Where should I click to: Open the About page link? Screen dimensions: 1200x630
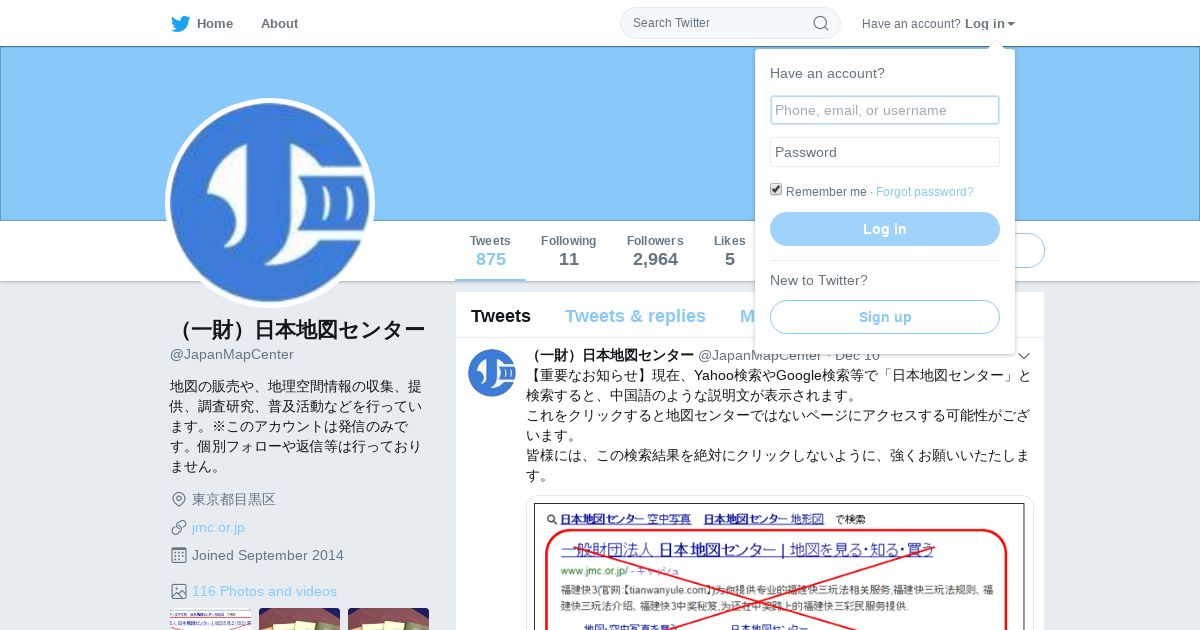coord(279,23)
